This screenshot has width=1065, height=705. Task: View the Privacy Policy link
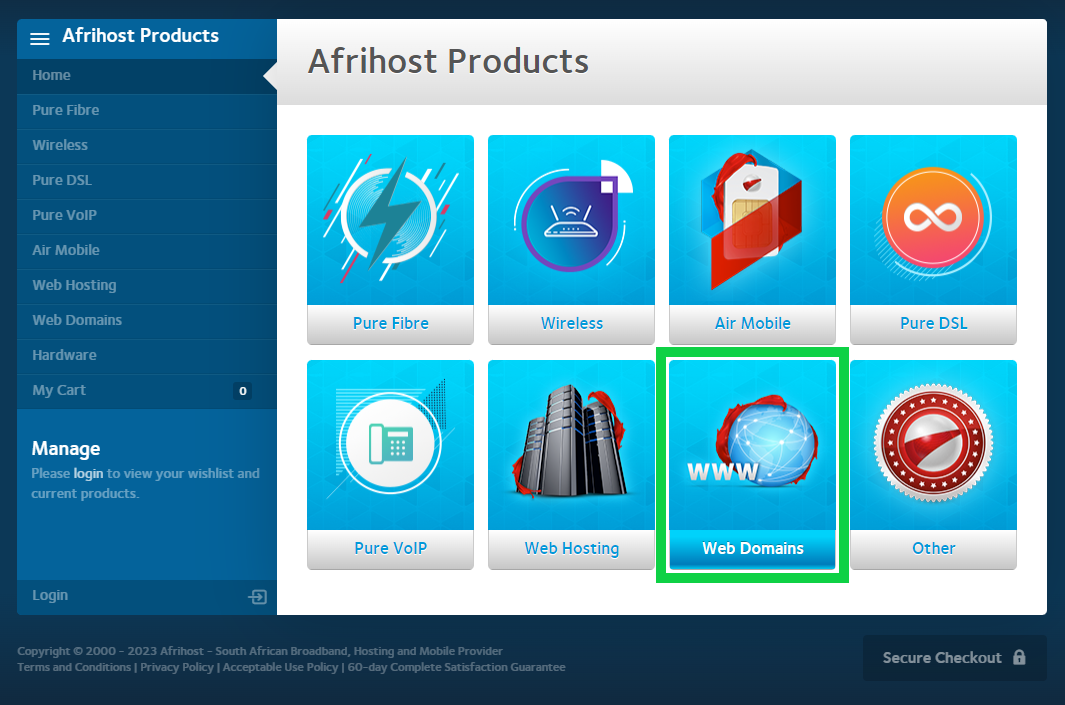178,667
